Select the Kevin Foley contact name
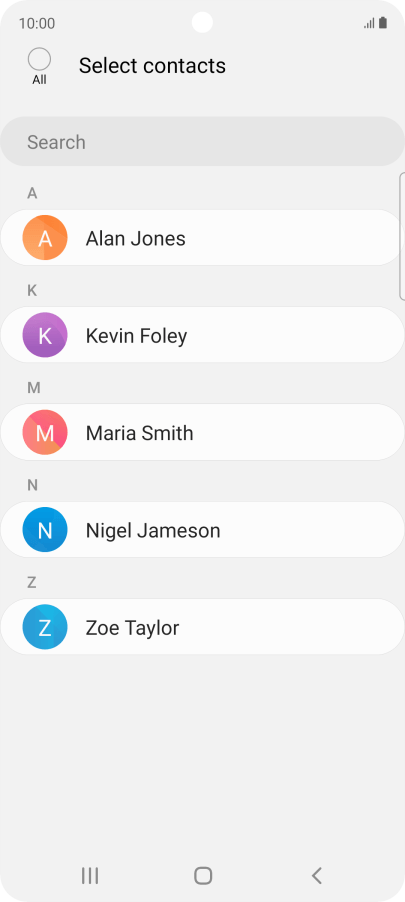Image resolution: width=405 pixels, height=902 pixels. coord(136,336)
